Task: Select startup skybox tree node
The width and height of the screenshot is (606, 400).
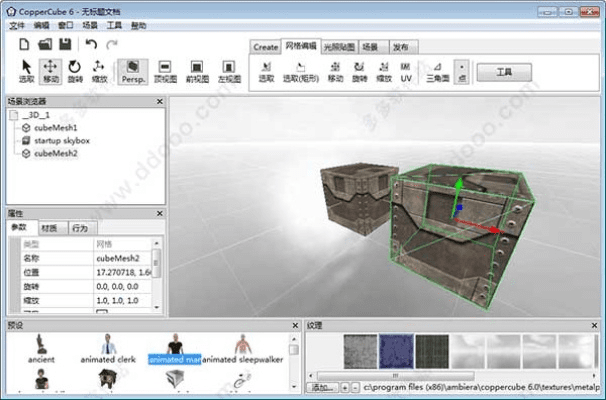Action: pos(61,141)
